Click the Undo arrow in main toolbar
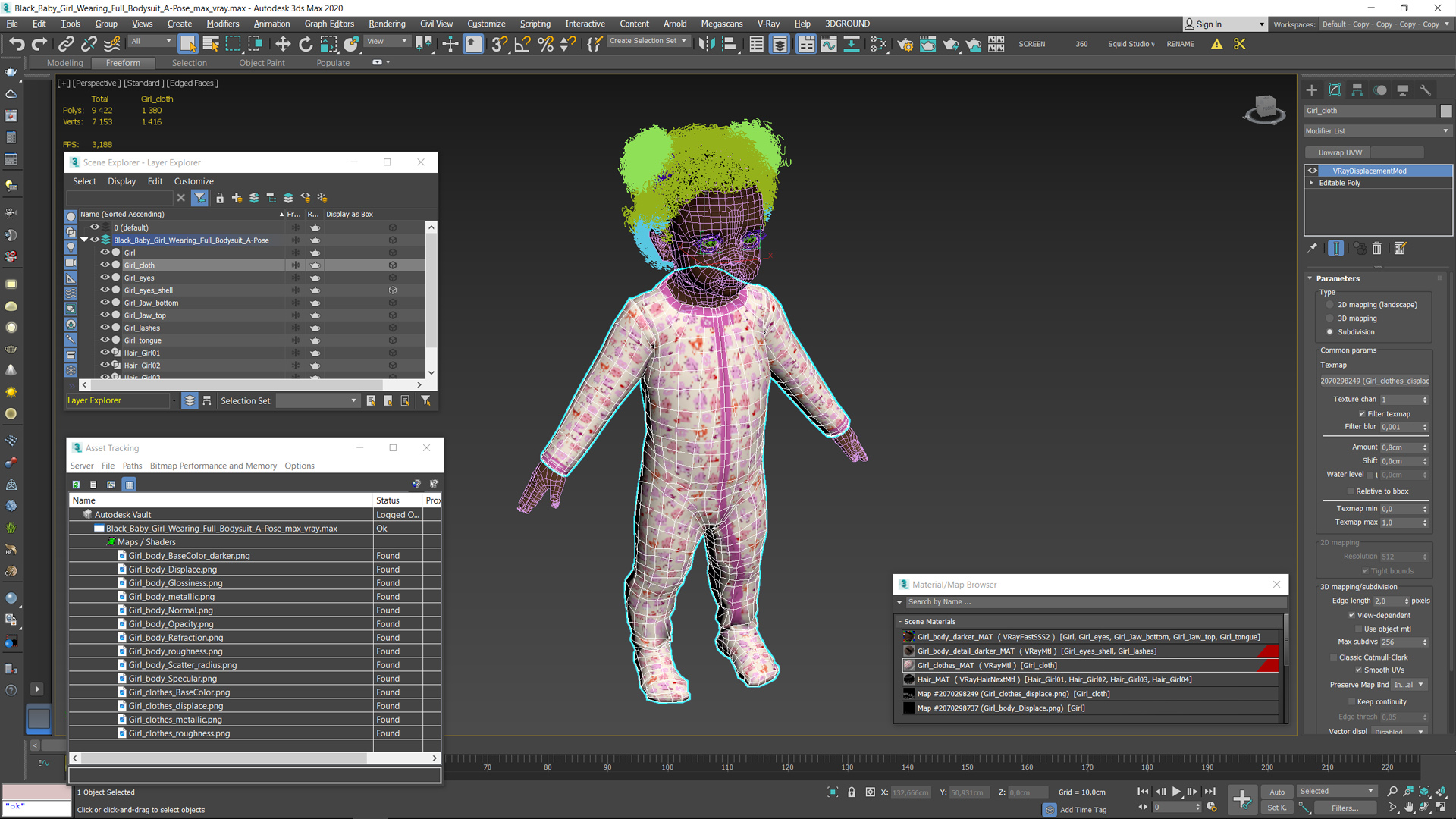The image size is (1456, 819). click(17, 44)
